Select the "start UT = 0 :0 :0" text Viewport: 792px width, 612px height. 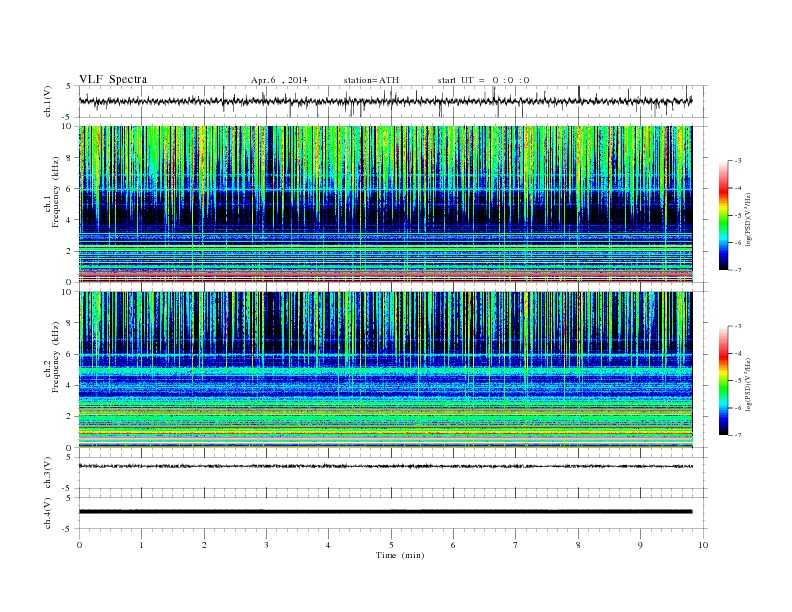coord(483,80)
